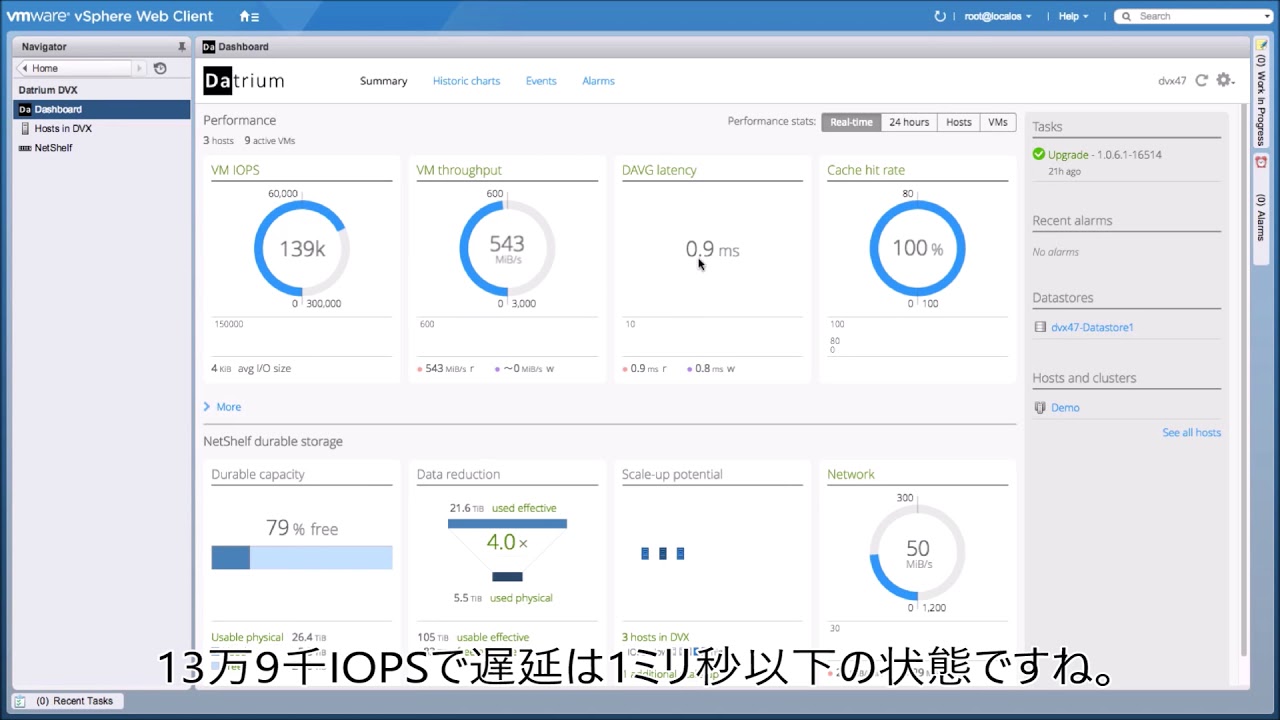The height and width of the screenshot is (720, 1280).
Task: Open the dashboard gear settings dropdown
Action: [1225, 81]
